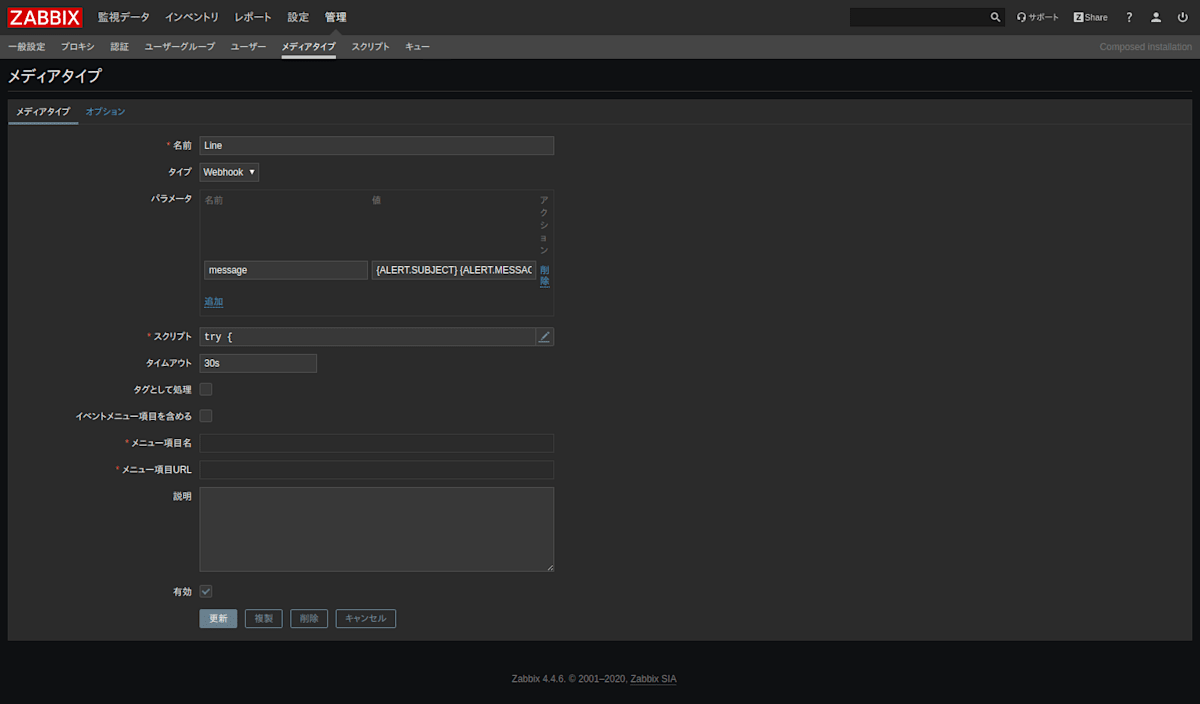The width and height of the screenshot is (1200, 704).
Task: Select the メディアタイプ form tab
Action: [x=43, y=112]
